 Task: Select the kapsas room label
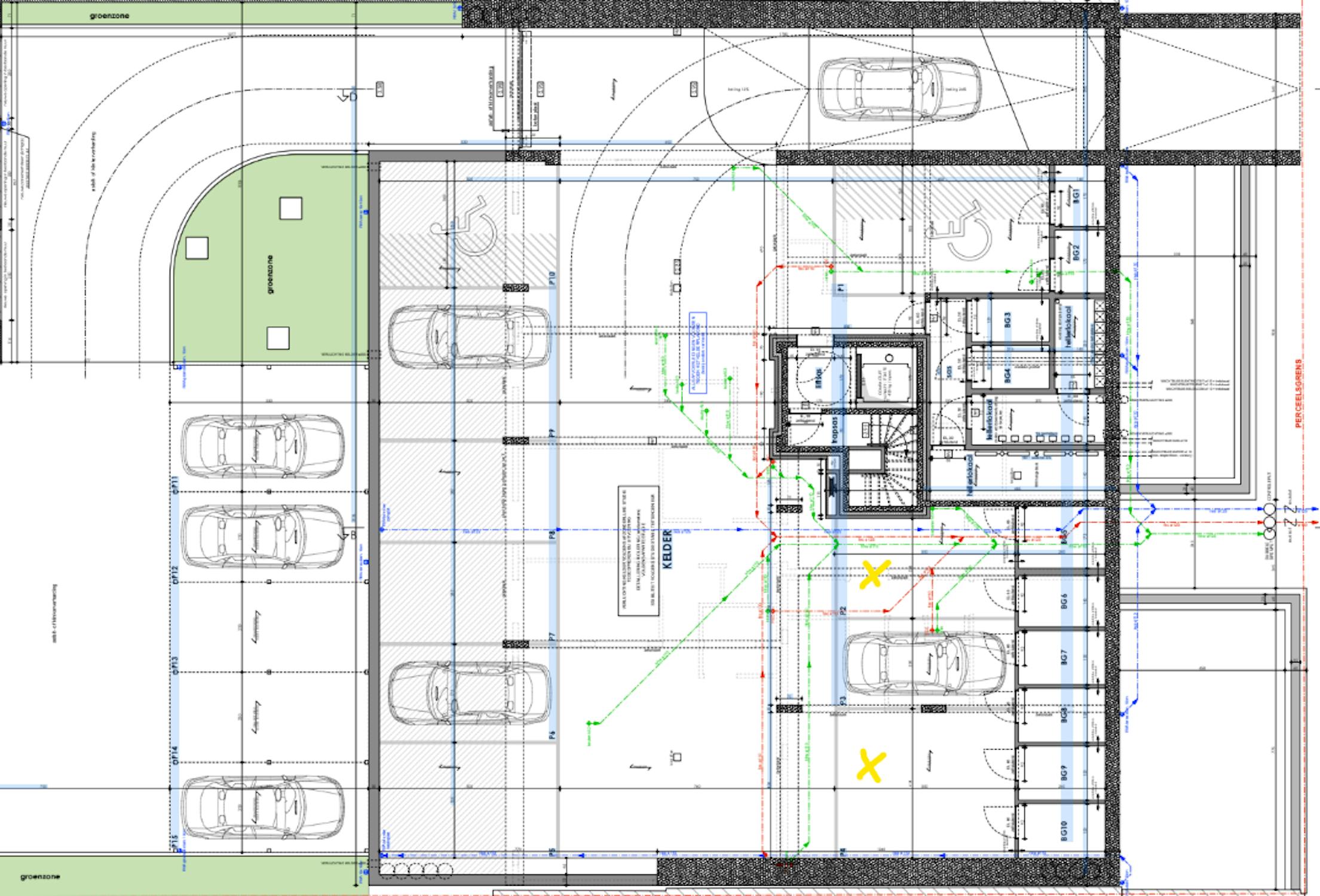tap(835, 429)
